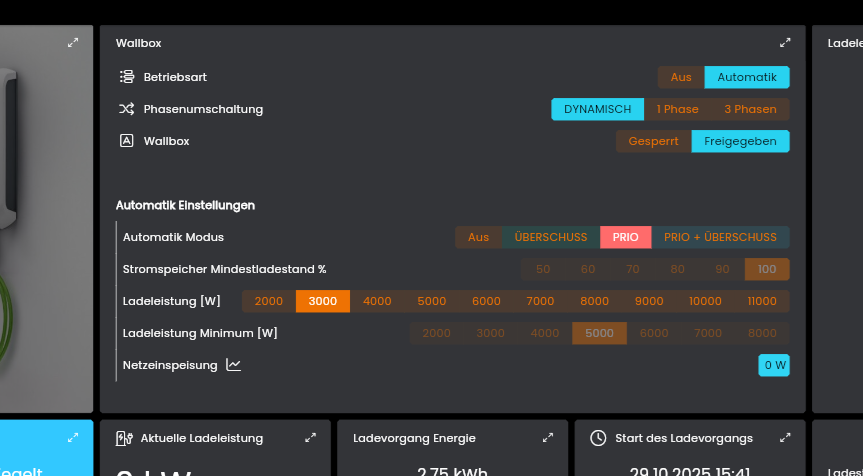Screen dimensions: 863x476
Task: Click the clock icon beside Start des Ladevorgangs
Action: tap(598, 438)
